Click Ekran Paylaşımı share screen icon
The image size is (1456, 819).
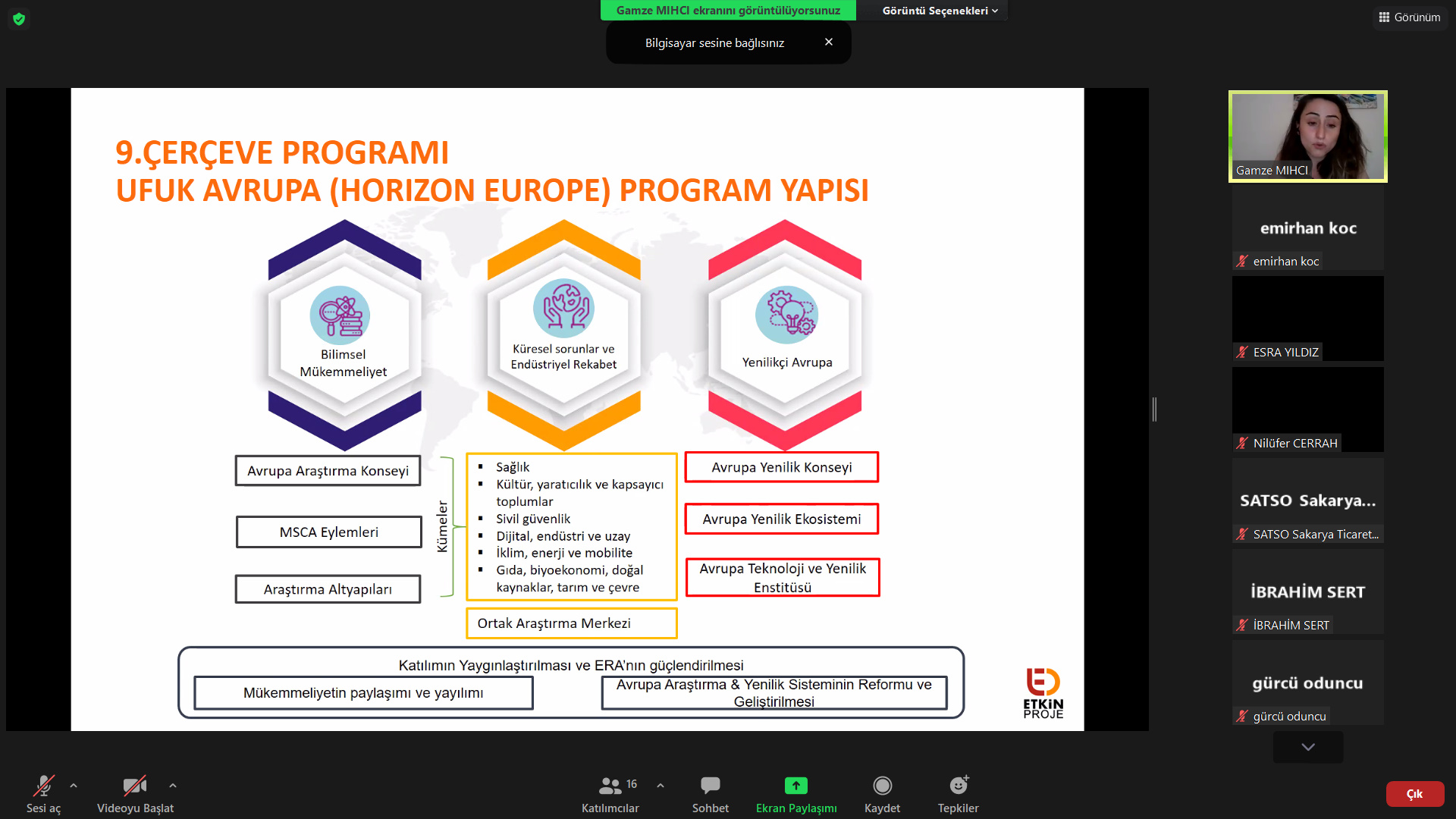point(795,786)
